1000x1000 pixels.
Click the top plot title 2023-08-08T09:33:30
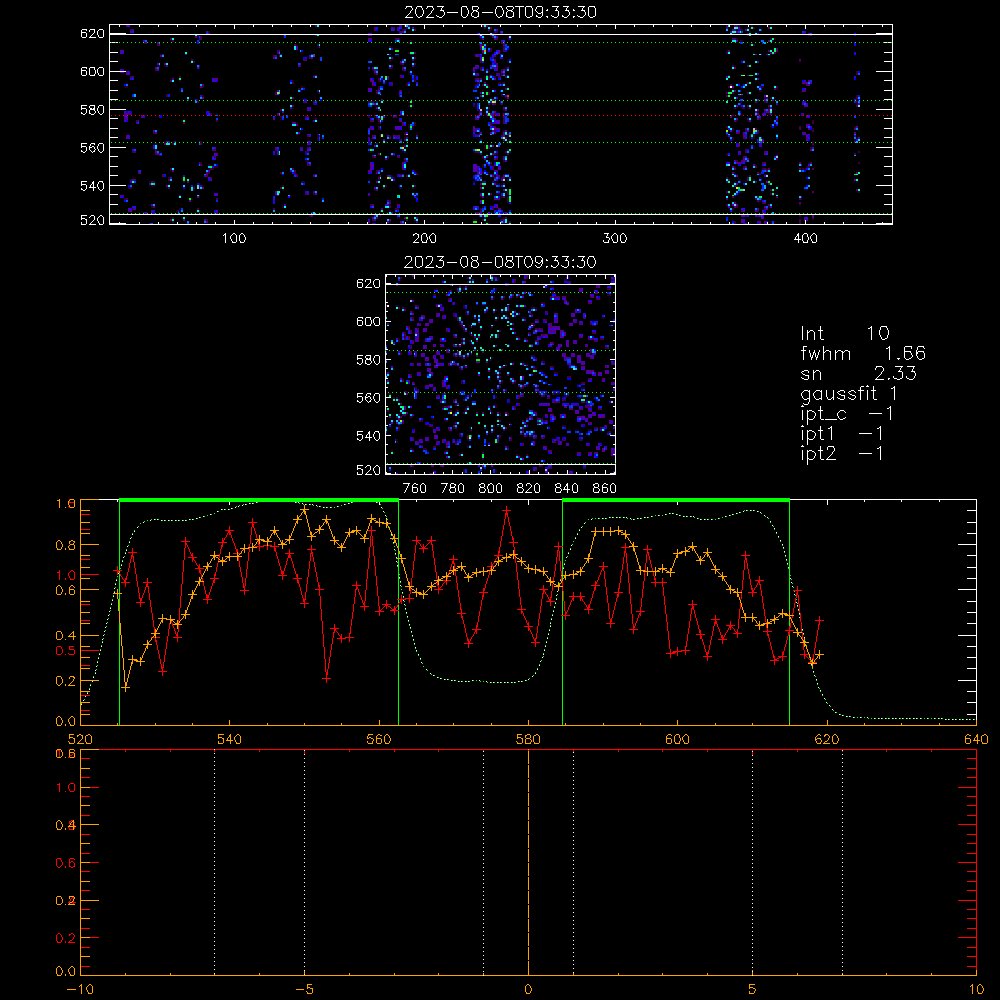(501, 12)
